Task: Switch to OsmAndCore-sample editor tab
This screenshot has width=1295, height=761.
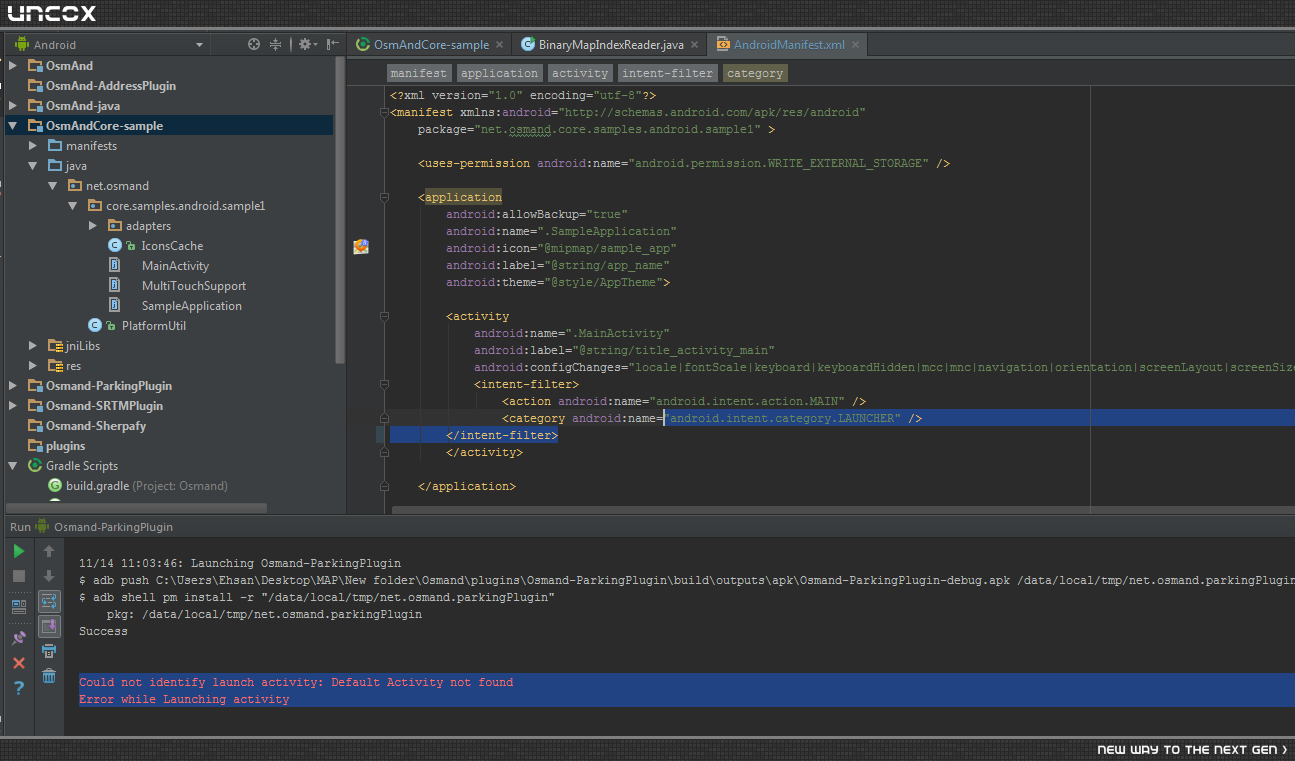Action: click(431, 45)
